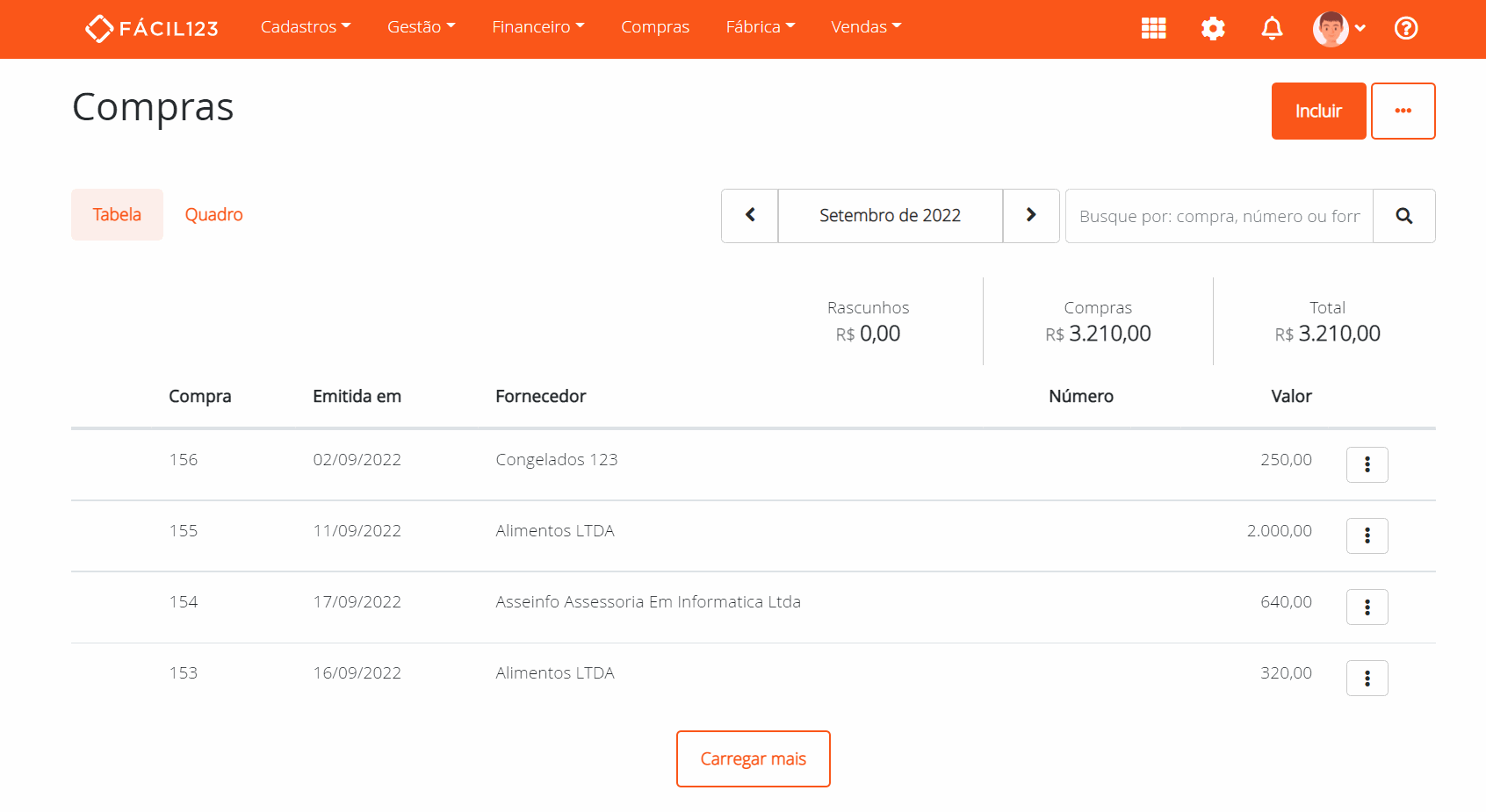The image size is (1486, 812).
Task: Open the apps grid icon
Action: pyautogui.click(x=1153, y=28)
